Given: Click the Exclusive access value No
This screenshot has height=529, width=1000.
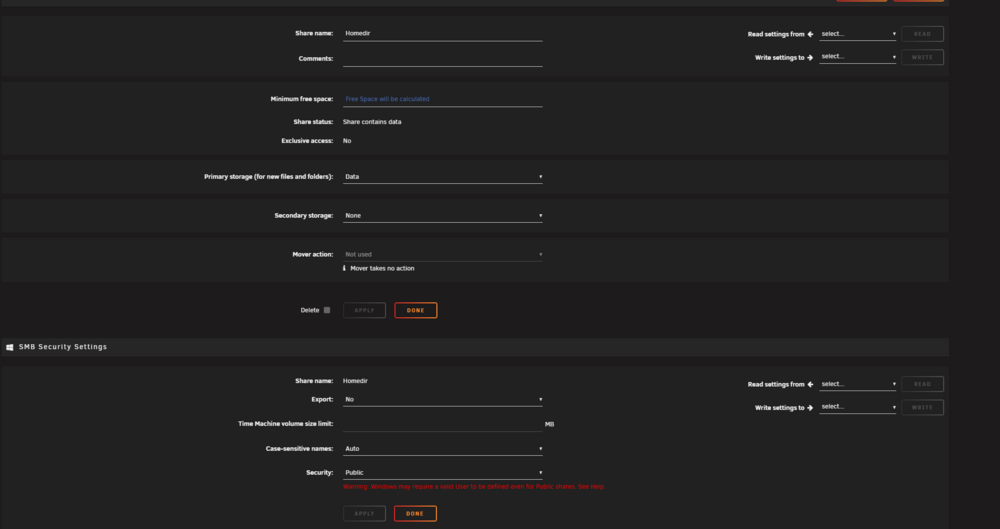Looking at the screenshot, I should 347,141.
